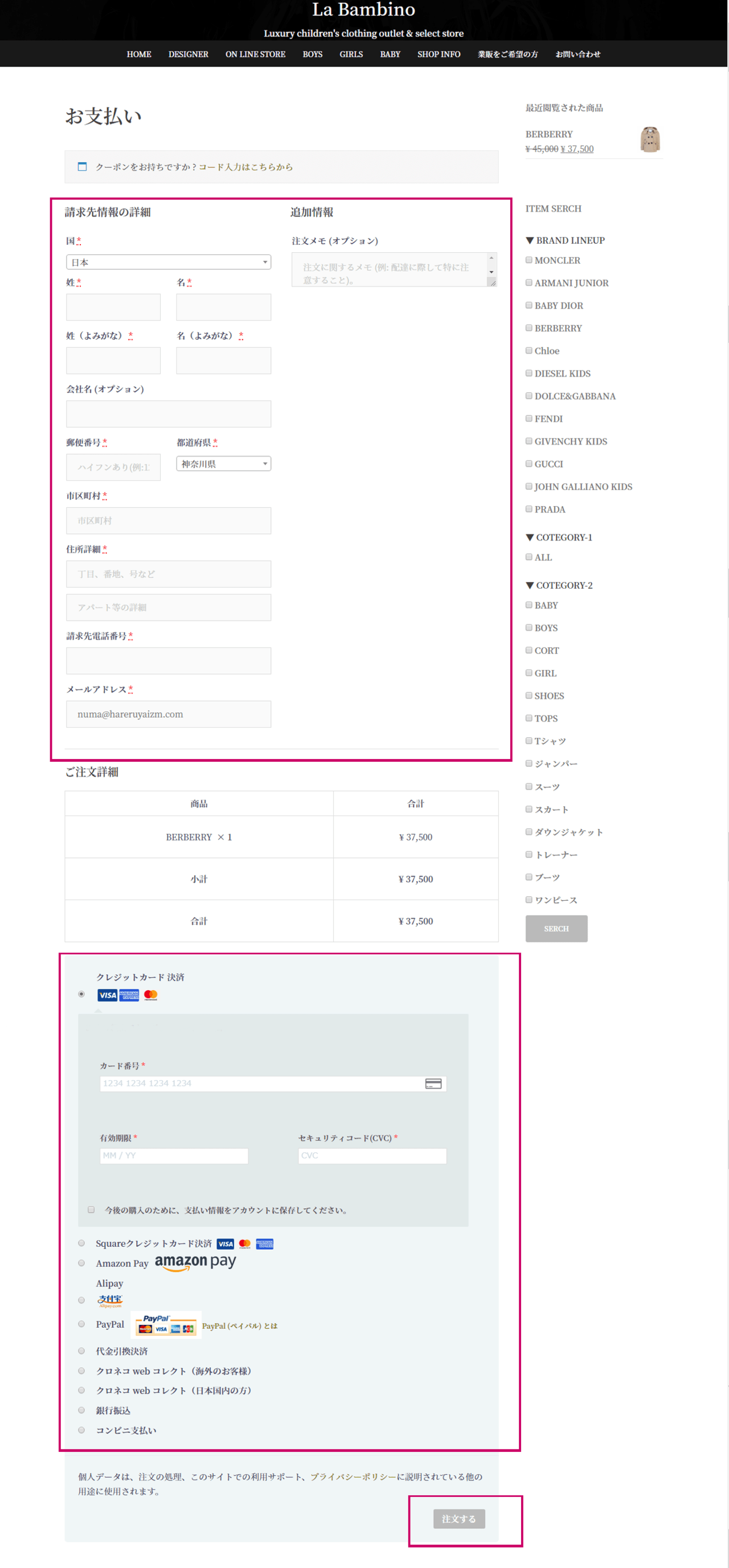
Task: Select クレジットカード決済 radio button
Action: [x=81, y=994]
